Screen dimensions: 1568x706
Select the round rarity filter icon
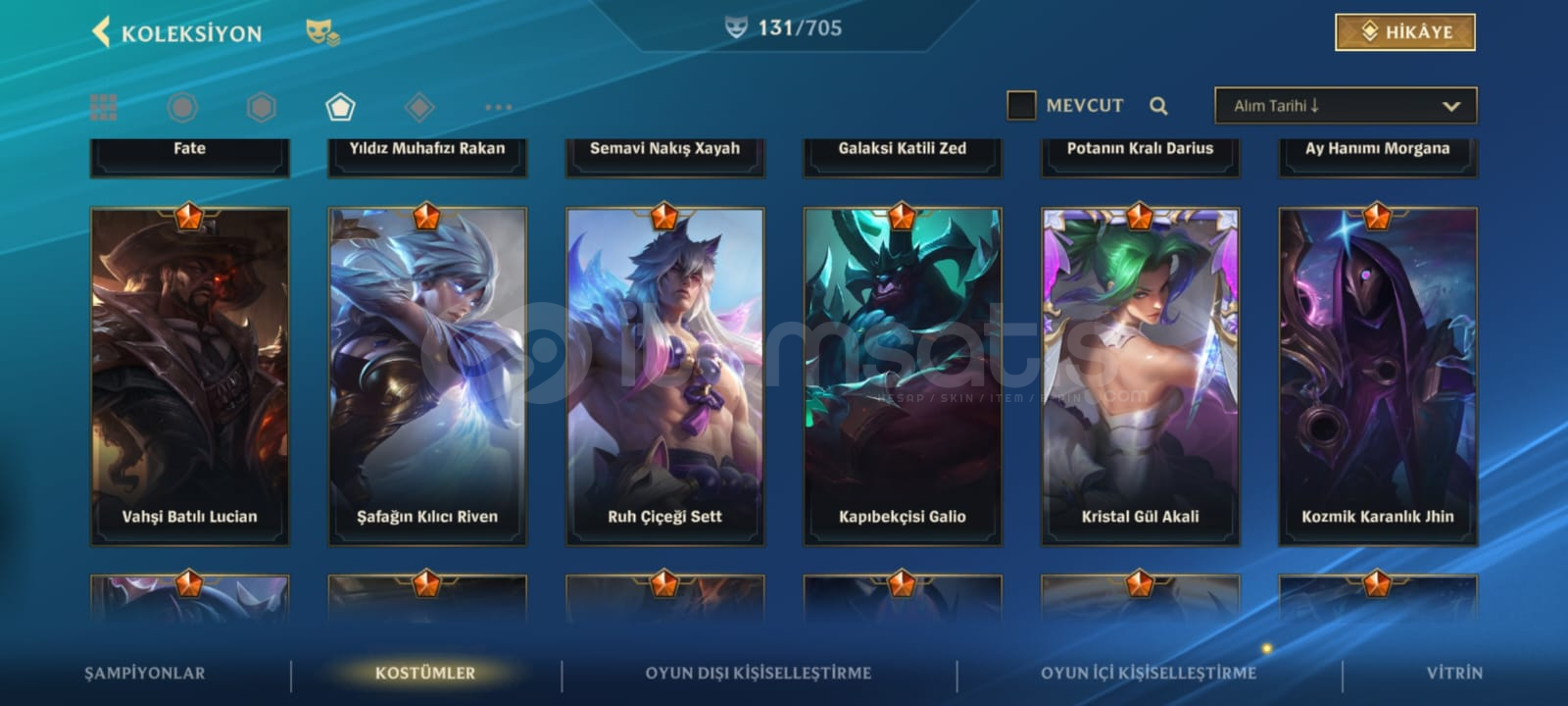[182, 107]
